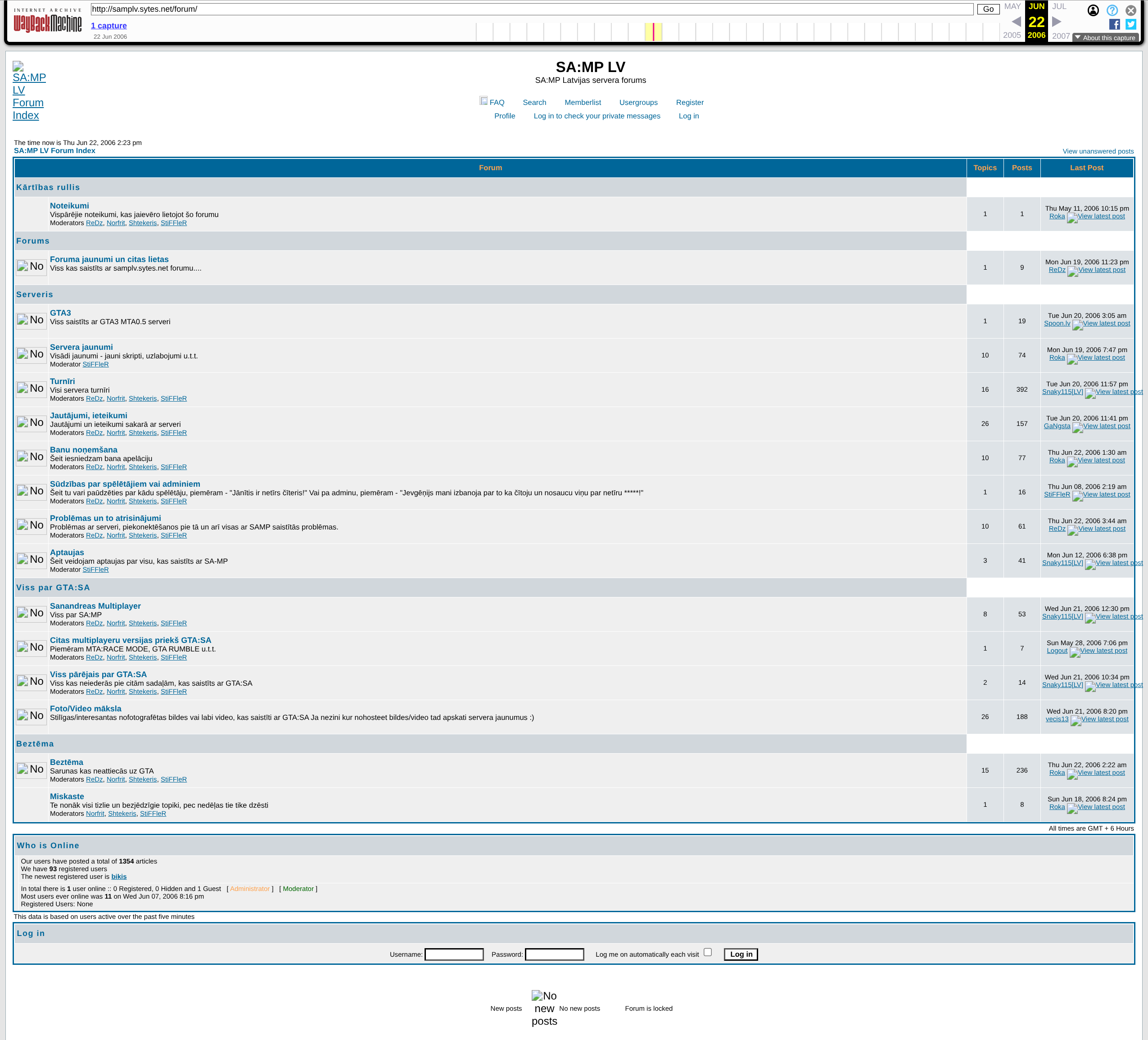1148x1040 pixels.
Task: Focus the Password input field
Action: pyautogui.click(x=554, y=954)
